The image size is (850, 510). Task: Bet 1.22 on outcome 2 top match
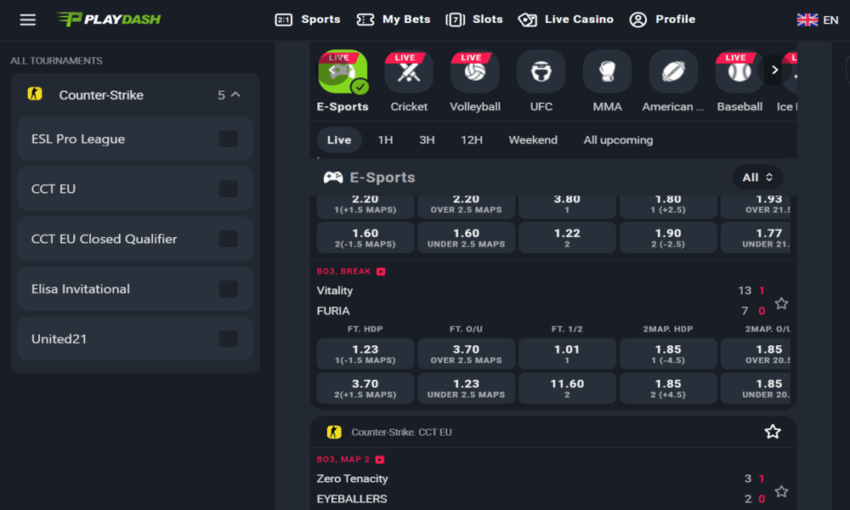tap(567, 237)
